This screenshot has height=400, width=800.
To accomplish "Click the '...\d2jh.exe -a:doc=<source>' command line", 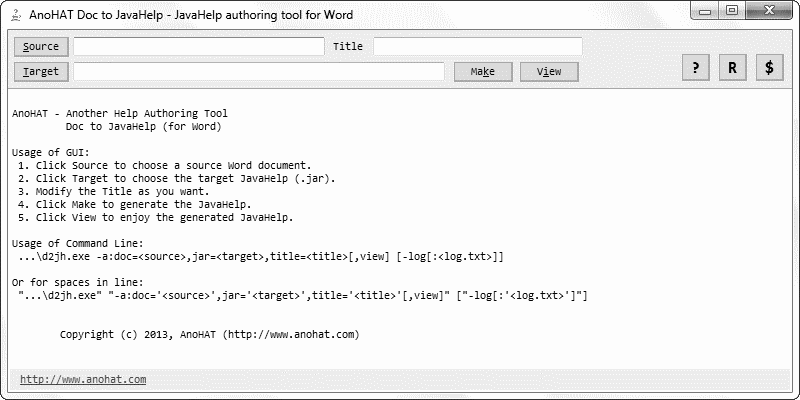I will pyautogui.click(x=260, y=257).
